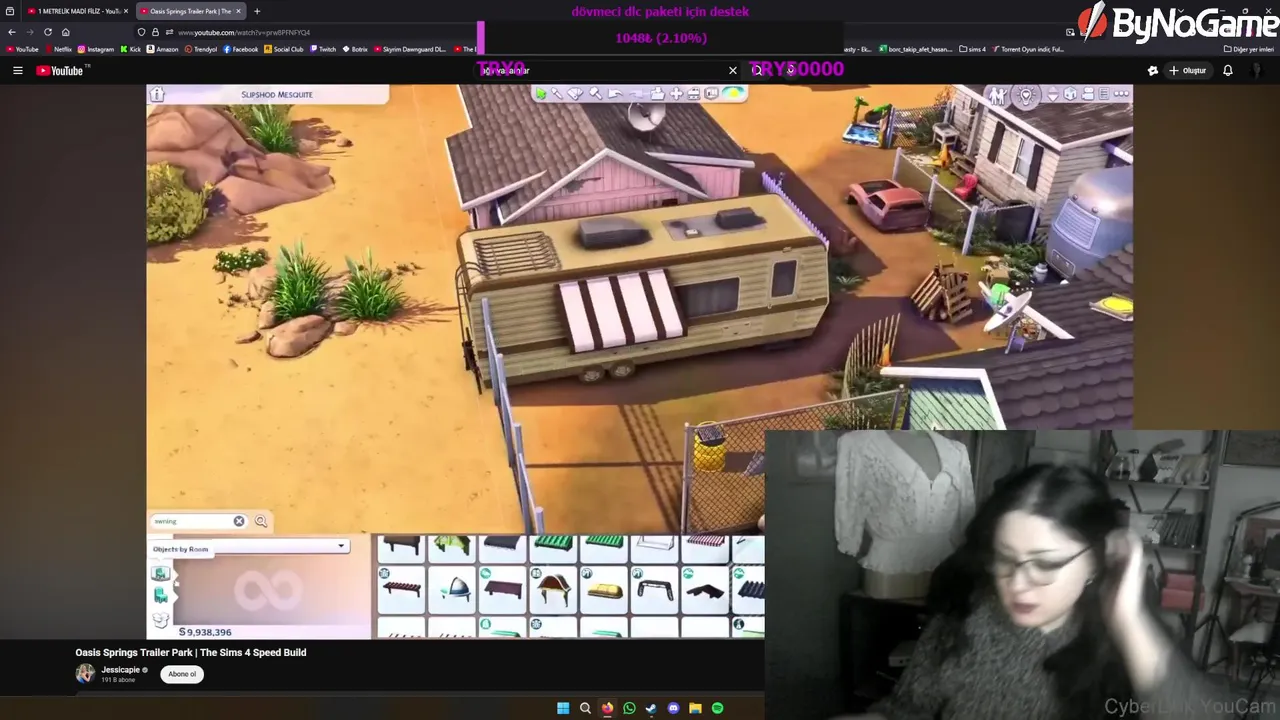
Task: Open the Social Club bookmark
Action: click(x=284, y=49)
